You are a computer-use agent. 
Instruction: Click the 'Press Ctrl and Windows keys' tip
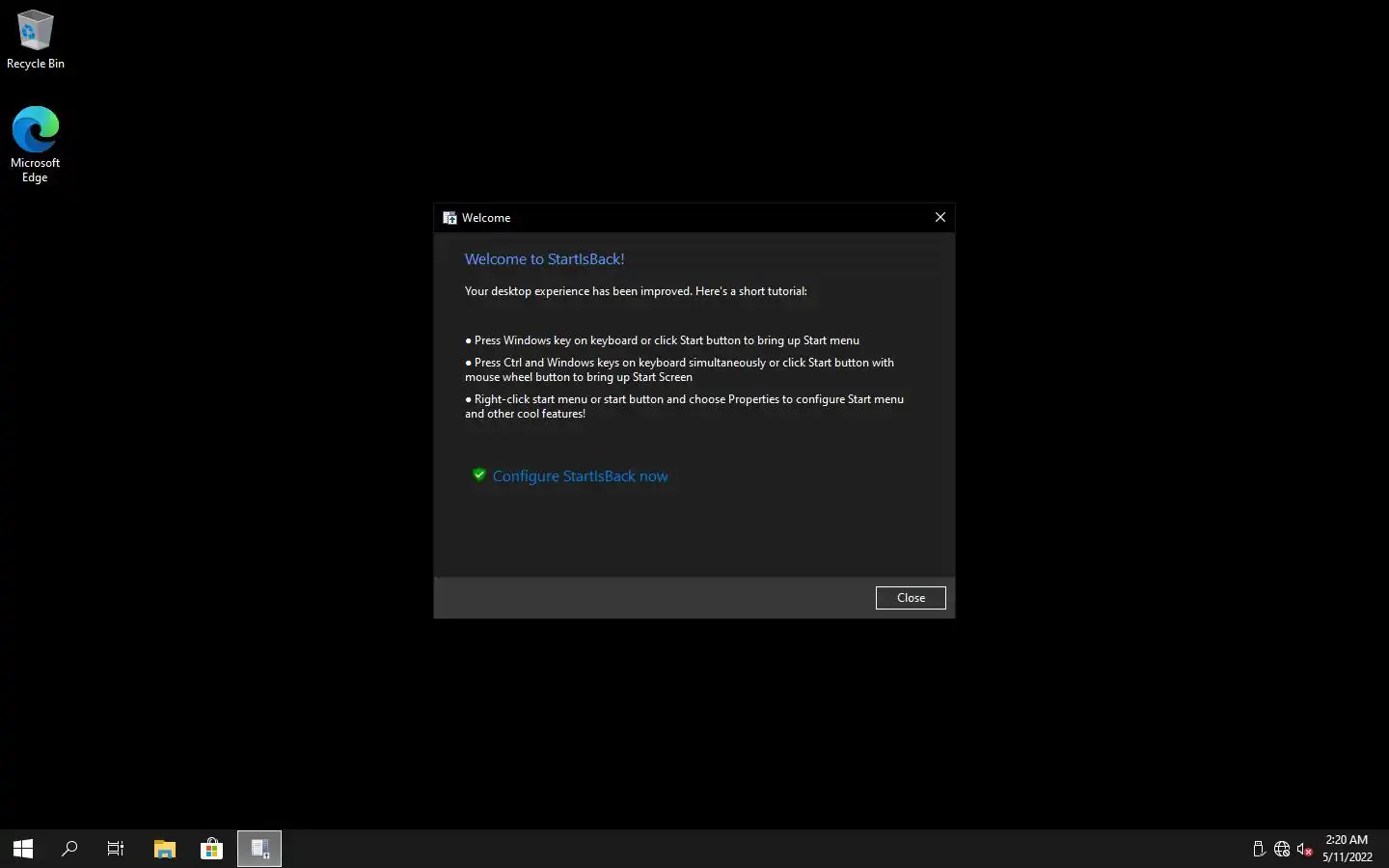pyautogui.click(x=680, y=369)
